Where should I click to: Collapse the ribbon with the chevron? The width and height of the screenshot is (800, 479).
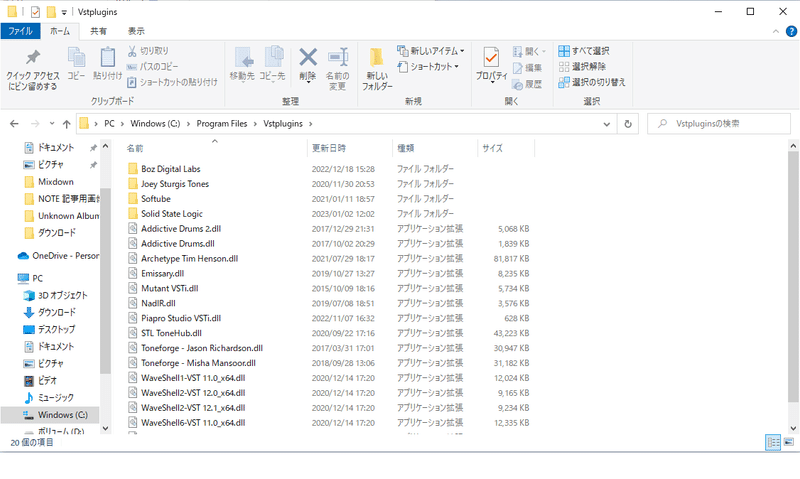[x=776, y=32]
